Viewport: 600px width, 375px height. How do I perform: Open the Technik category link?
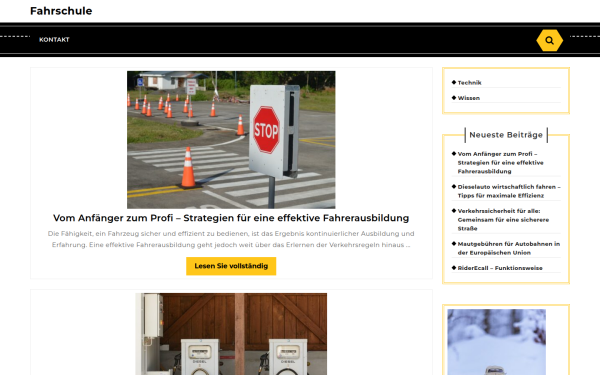[470, 83]
